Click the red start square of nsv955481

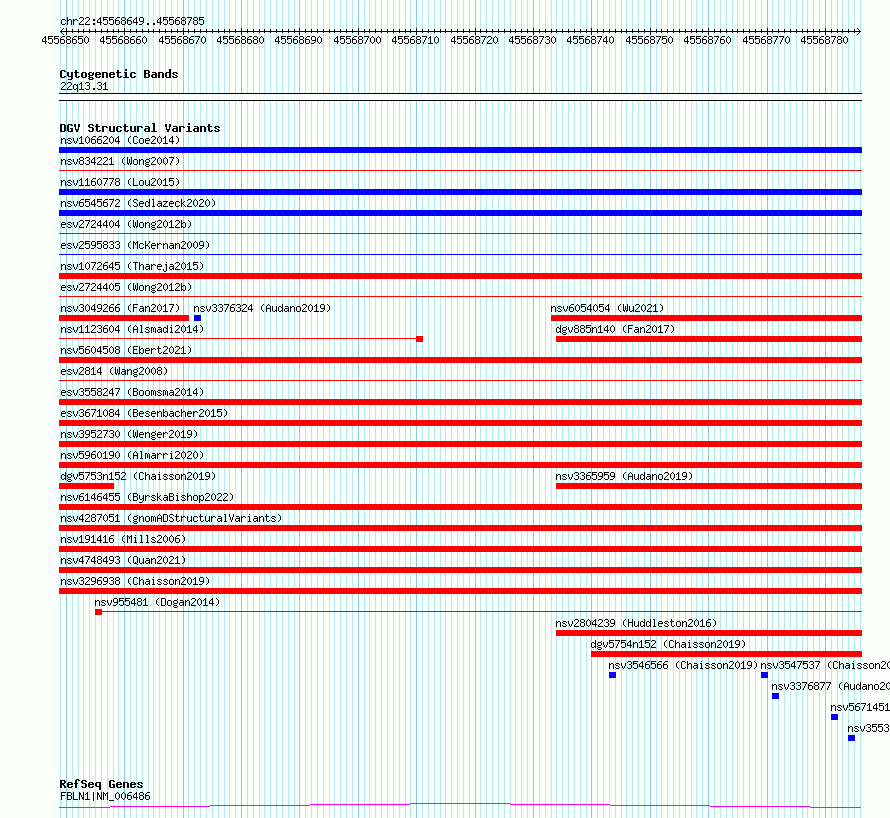click(99, 612)
